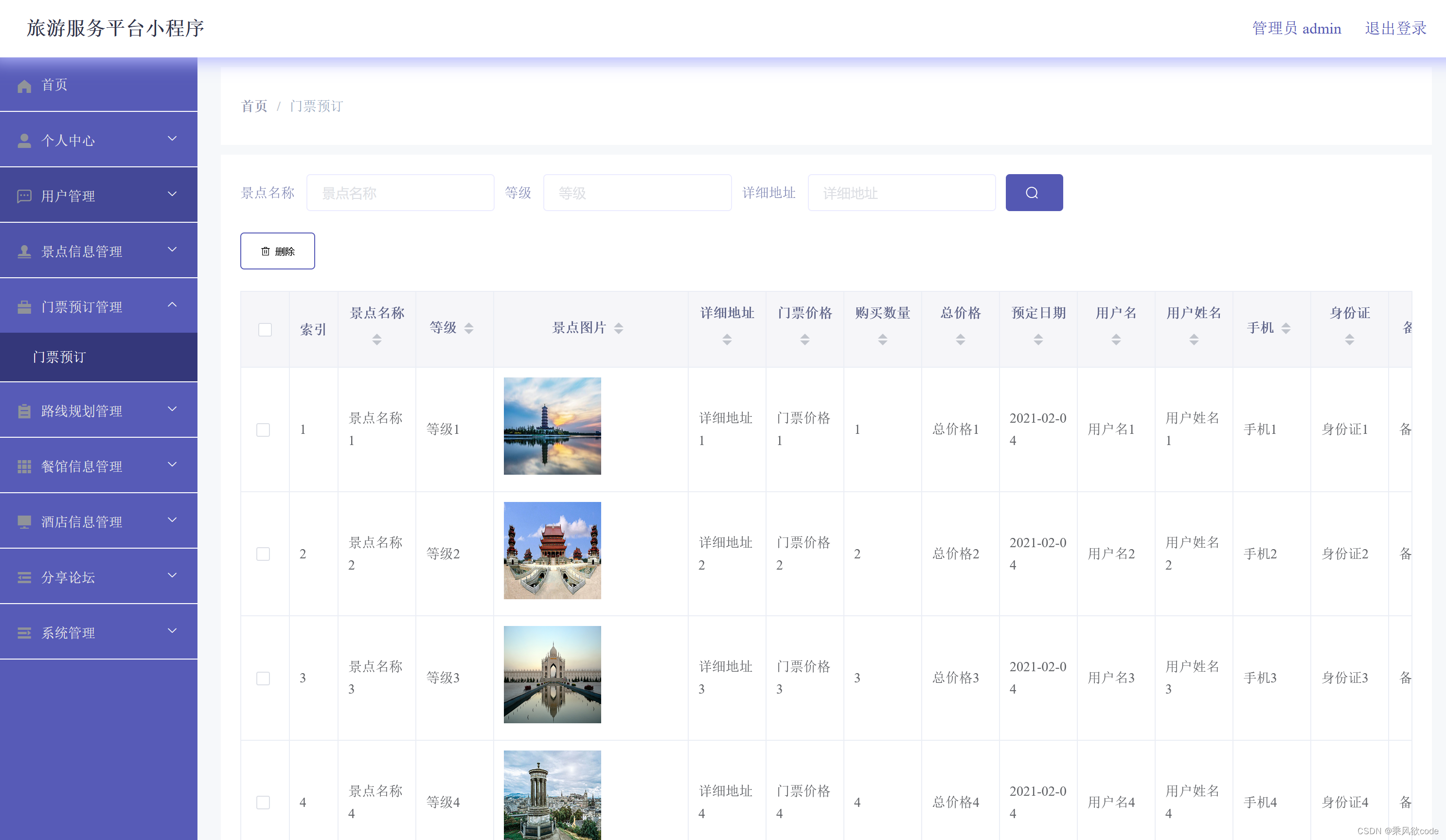Click the 景点名称 search input field
Viewport: 1446px width, 840px height.
[400, 193]
